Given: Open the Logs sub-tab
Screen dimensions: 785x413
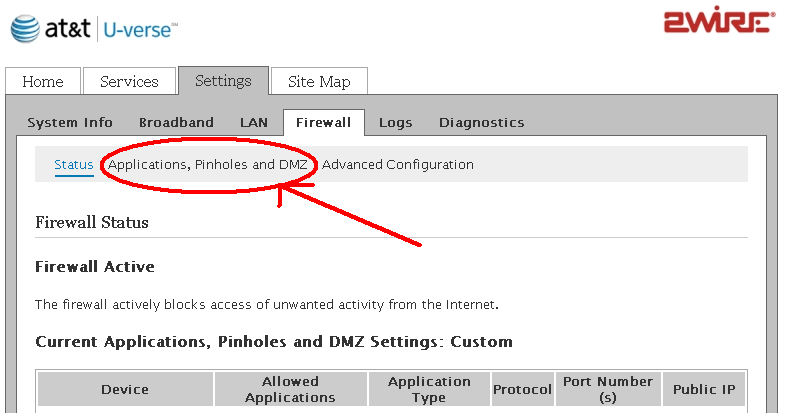Looking at the screenshot, I should [x=395, y=123].
